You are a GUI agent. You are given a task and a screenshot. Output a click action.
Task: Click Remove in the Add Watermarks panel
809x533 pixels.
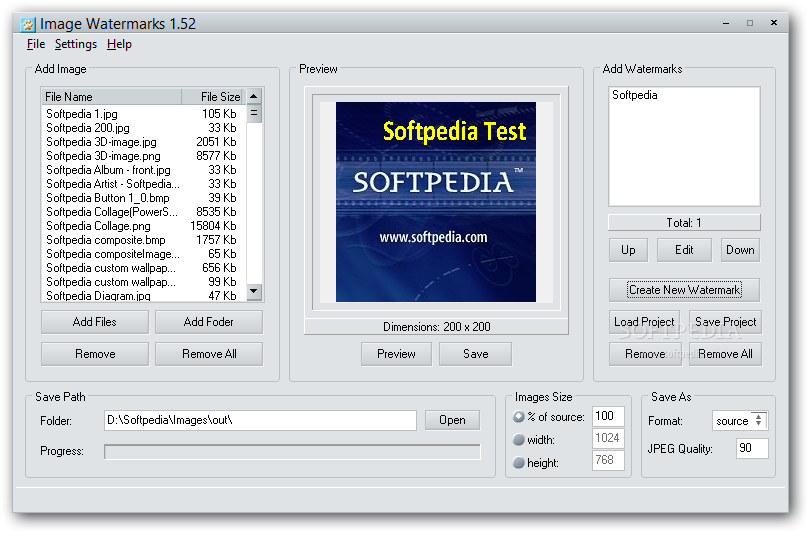645,354
